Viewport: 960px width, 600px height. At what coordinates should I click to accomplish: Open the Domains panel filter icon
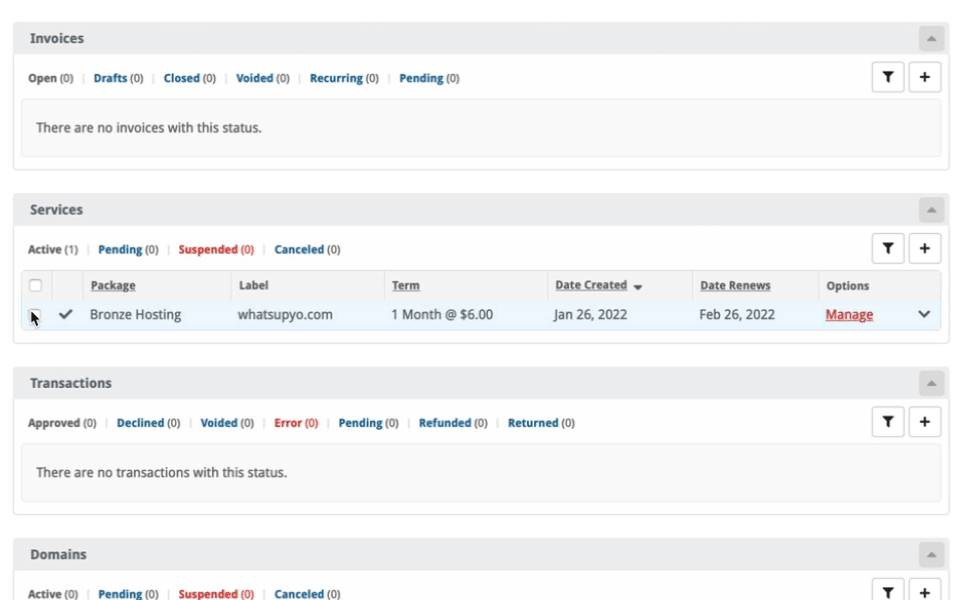coord(888,592)
